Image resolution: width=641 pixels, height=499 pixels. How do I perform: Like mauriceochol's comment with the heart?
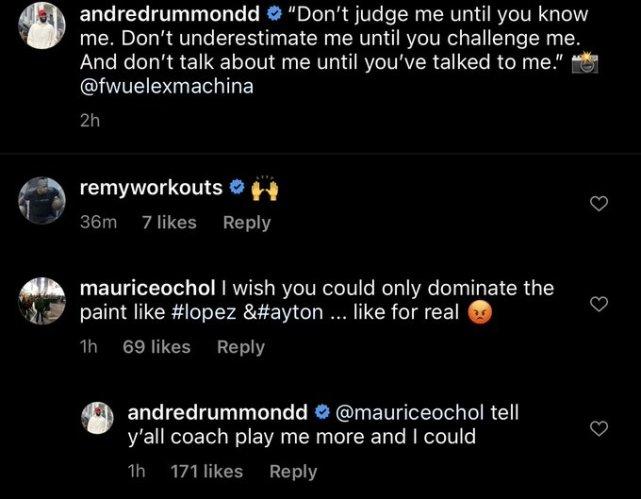click(599, 304)
